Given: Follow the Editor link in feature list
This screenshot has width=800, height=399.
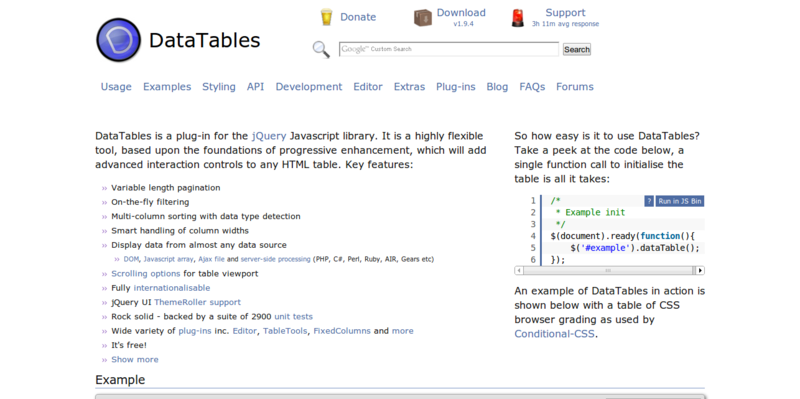Looking at the screenshot, I should [245, 331].
